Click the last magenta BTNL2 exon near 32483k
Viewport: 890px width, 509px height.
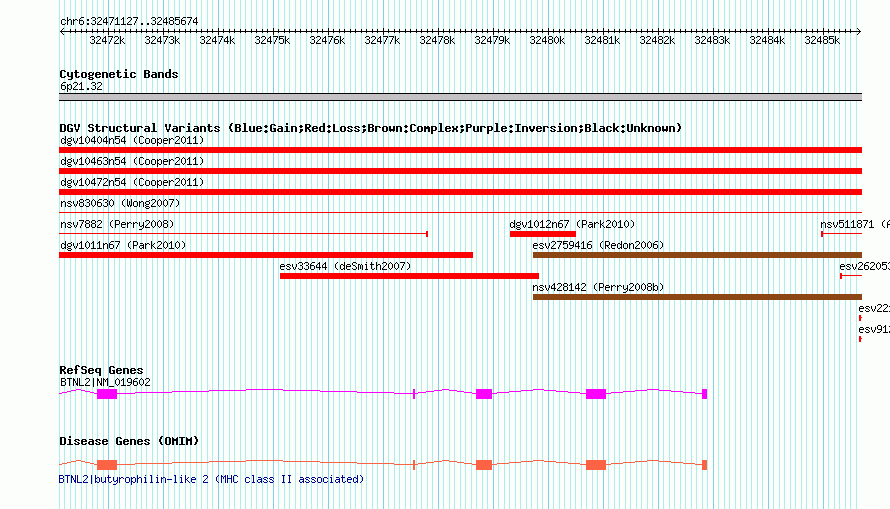(704, 394)
